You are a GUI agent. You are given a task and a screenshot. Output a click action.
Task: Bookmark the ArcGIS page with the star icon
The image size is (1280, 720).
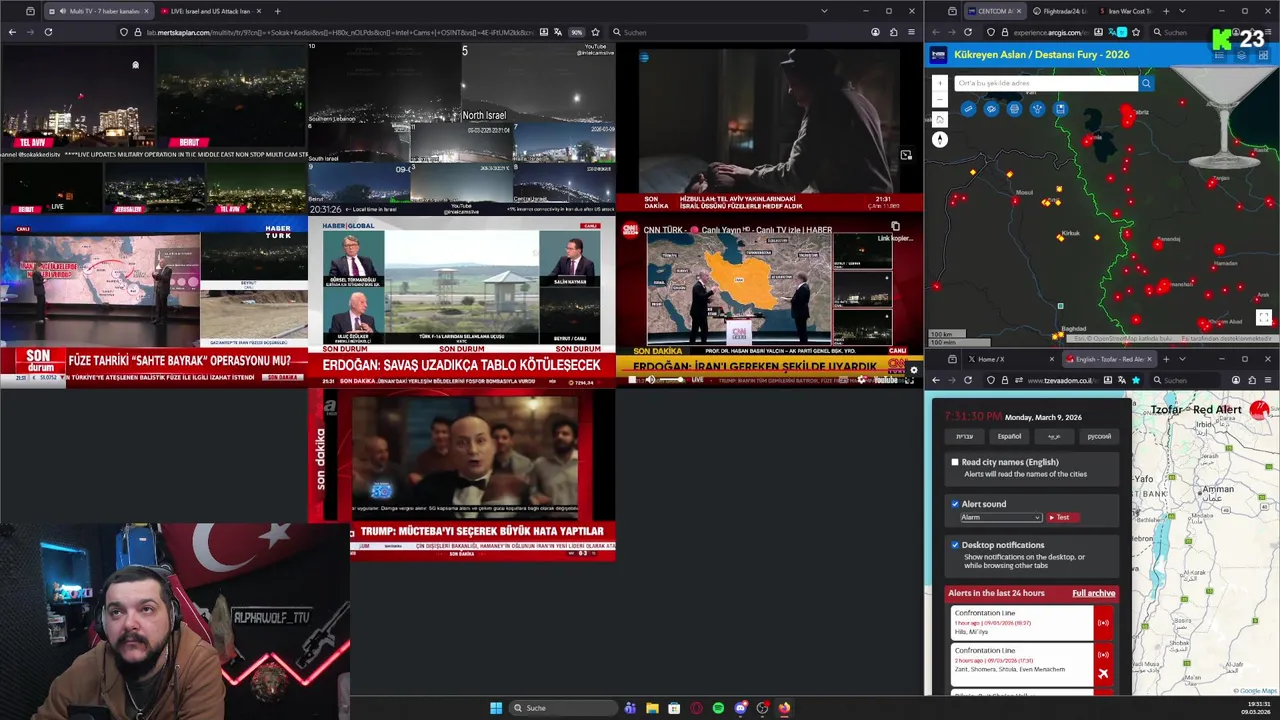click(x=1136, y=32)
